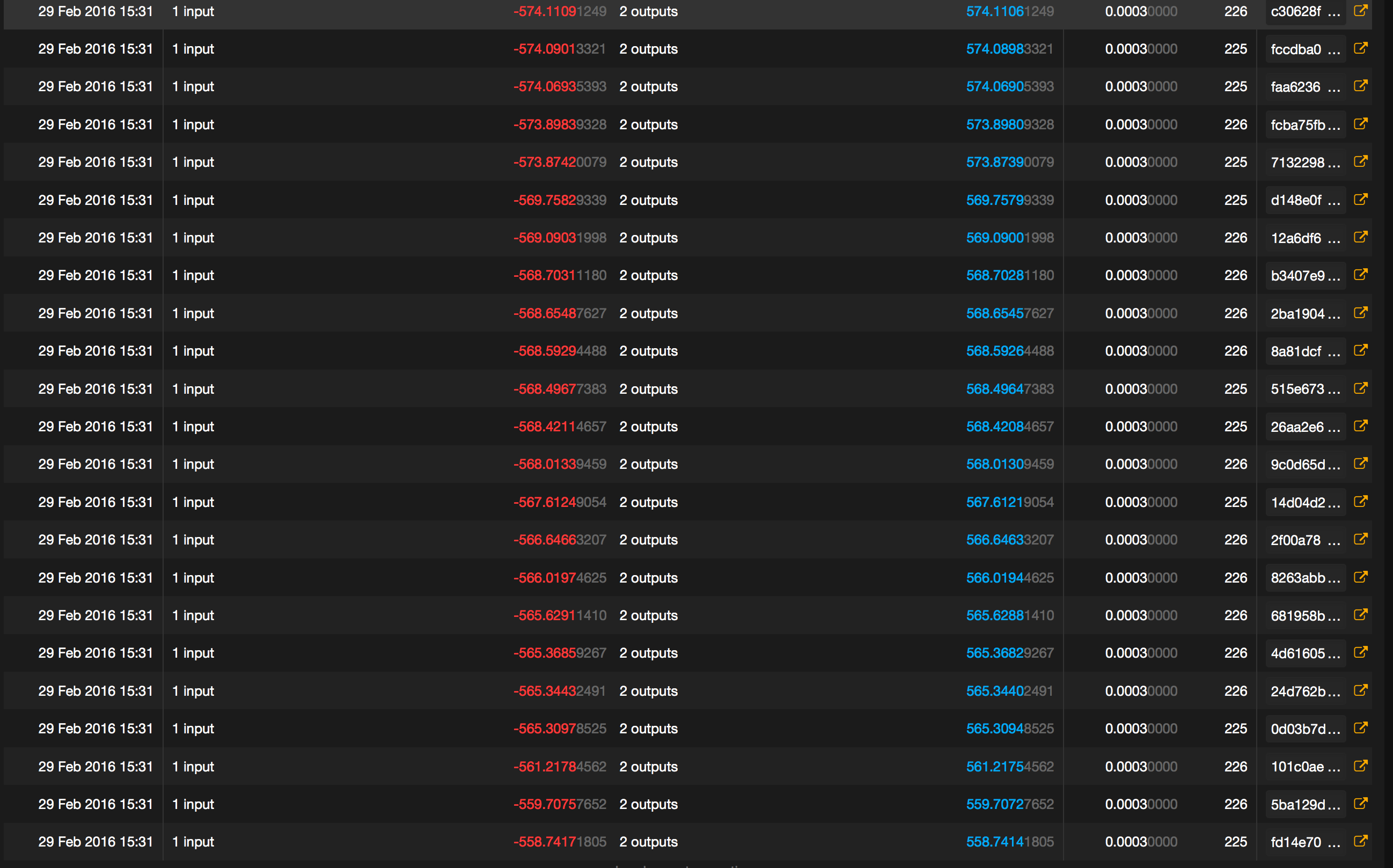
Task: Open external link for transaction c30628f
Action: [1361, 11]
